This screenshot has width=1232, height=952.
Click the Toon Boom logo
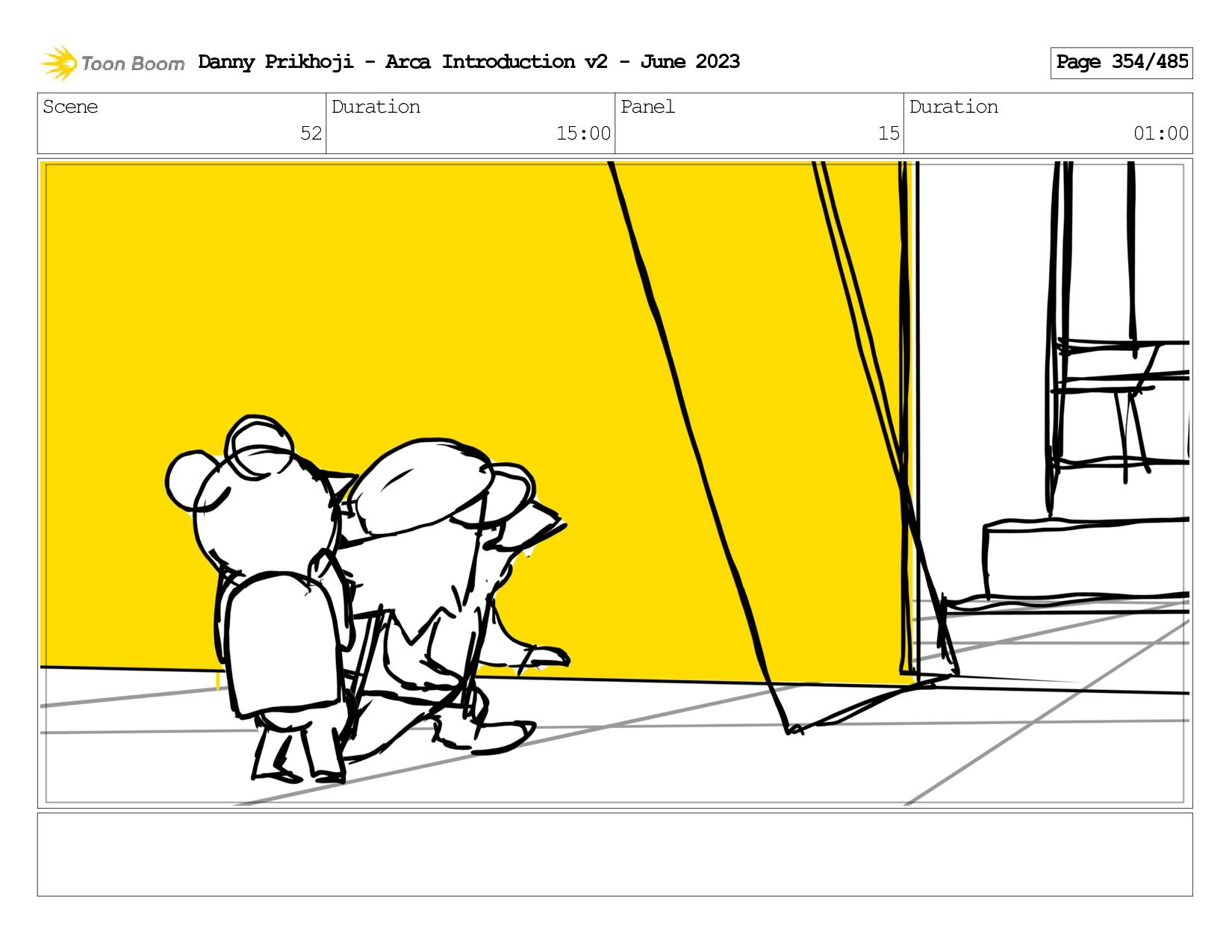(x=112, y=63)
